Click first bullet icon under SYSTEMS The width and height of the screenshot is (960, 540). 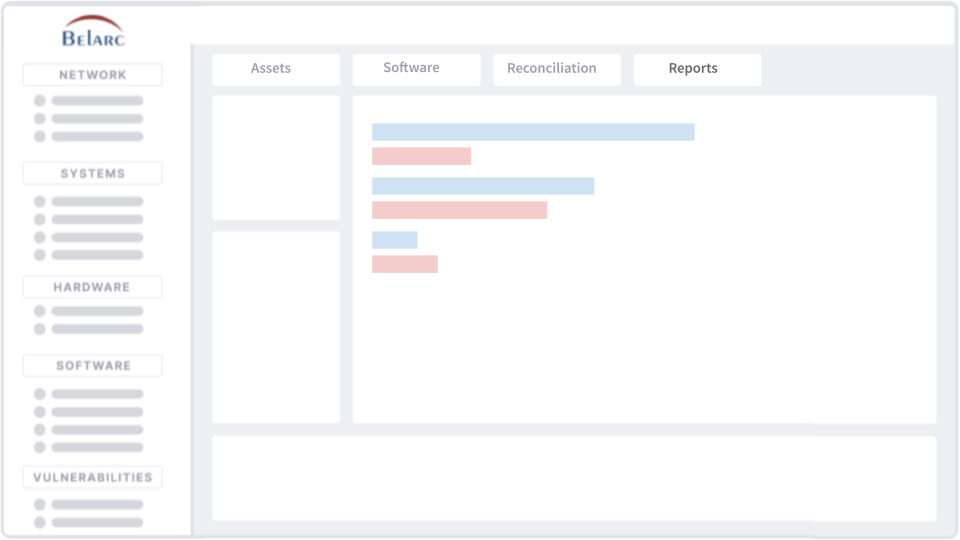[40, 201]
